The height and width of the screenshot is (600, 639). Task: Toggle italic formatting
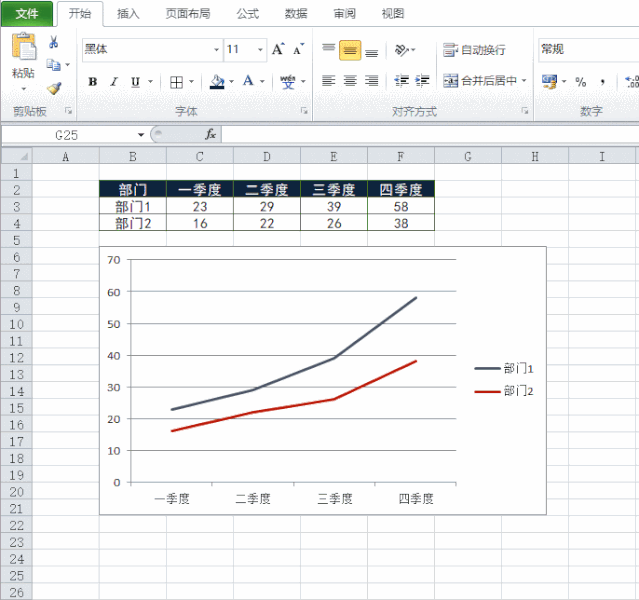click(114, 82)
